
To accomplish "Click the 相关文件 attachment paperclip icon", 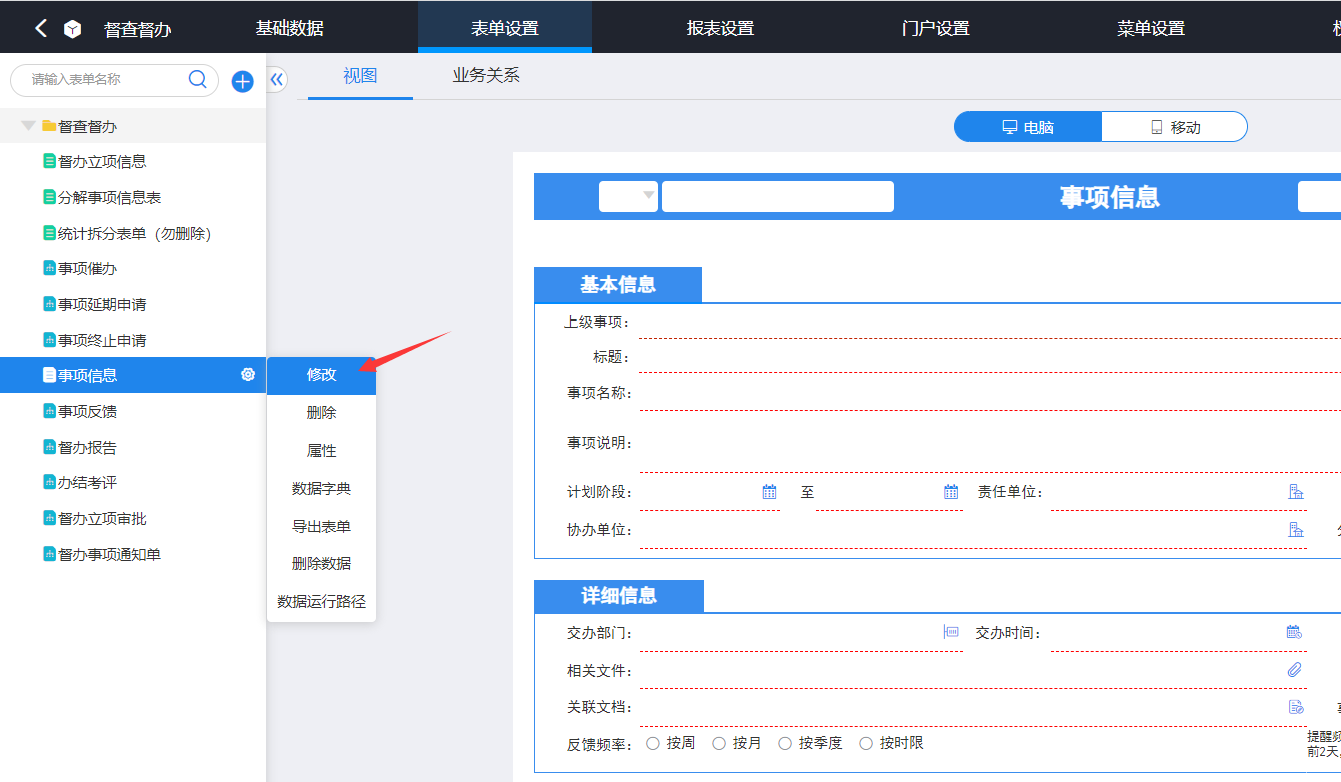I will point(1295,670).
